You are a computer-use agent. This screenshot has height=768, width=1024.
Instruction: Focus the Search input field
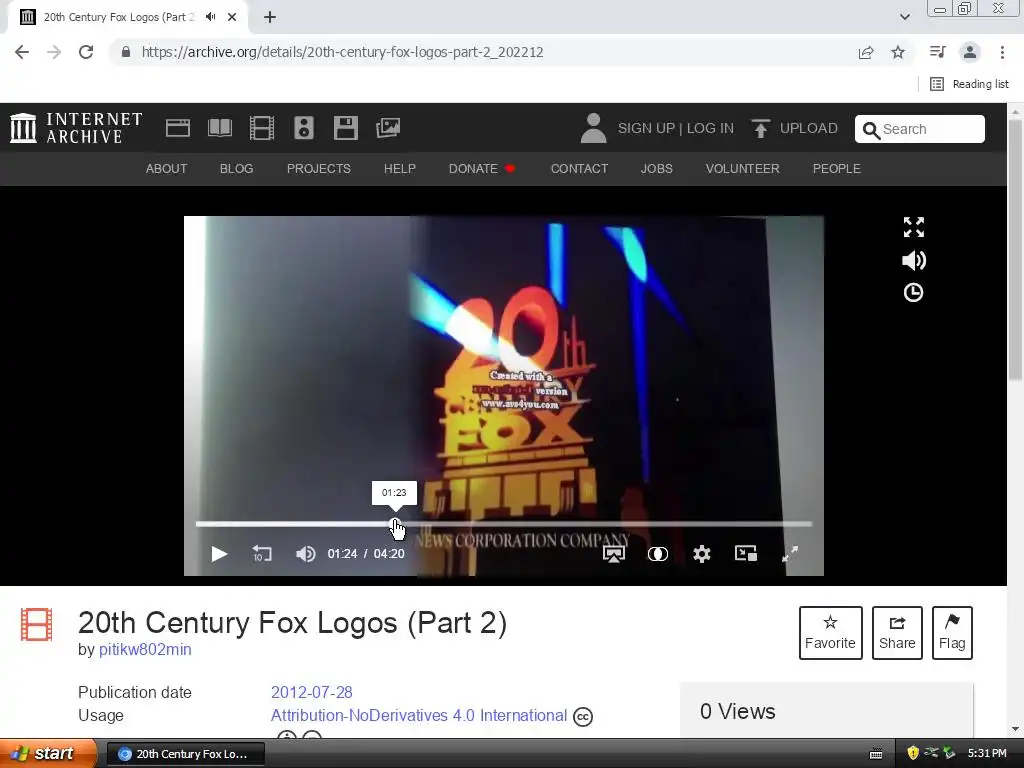[x=920, y=129]
